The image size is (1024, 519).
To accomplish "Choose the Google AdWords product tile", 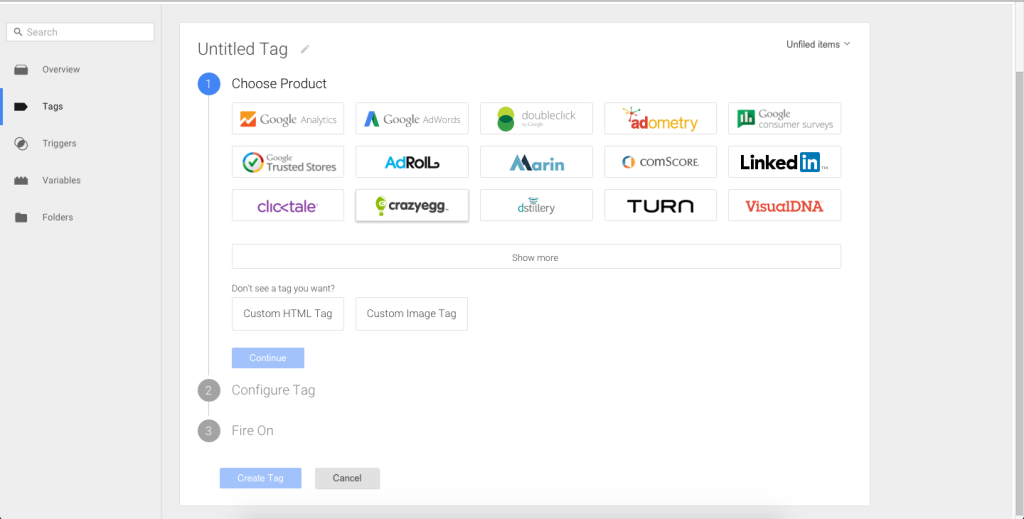I will coord(412,118).
